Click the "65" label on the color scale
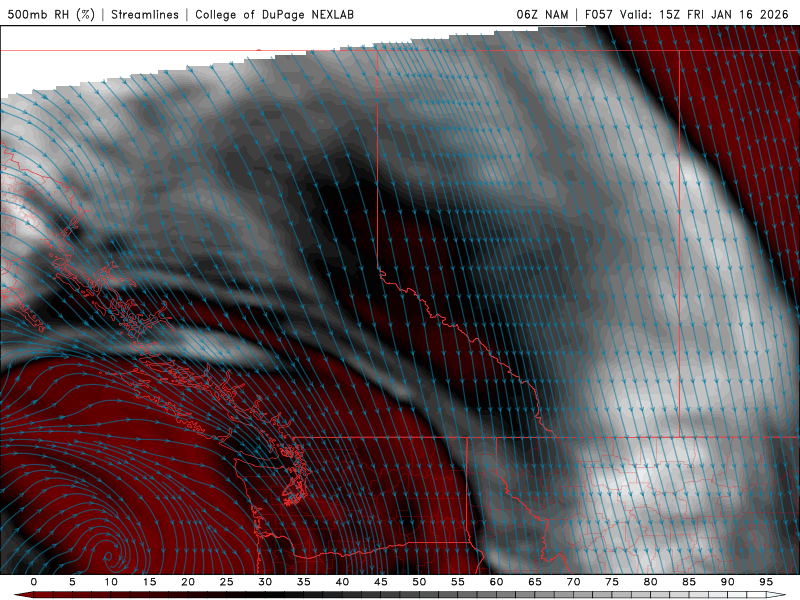800x600 pixels. click(535, 582)
